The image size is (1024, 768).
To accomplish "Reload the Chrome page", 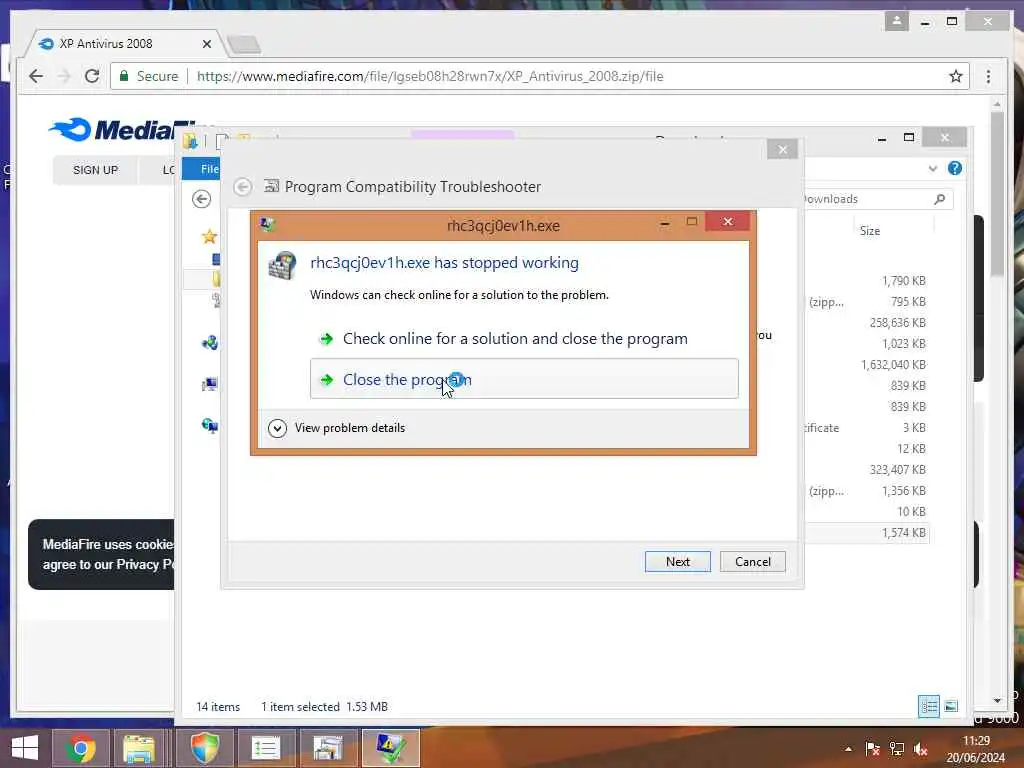I will point(92,76).
